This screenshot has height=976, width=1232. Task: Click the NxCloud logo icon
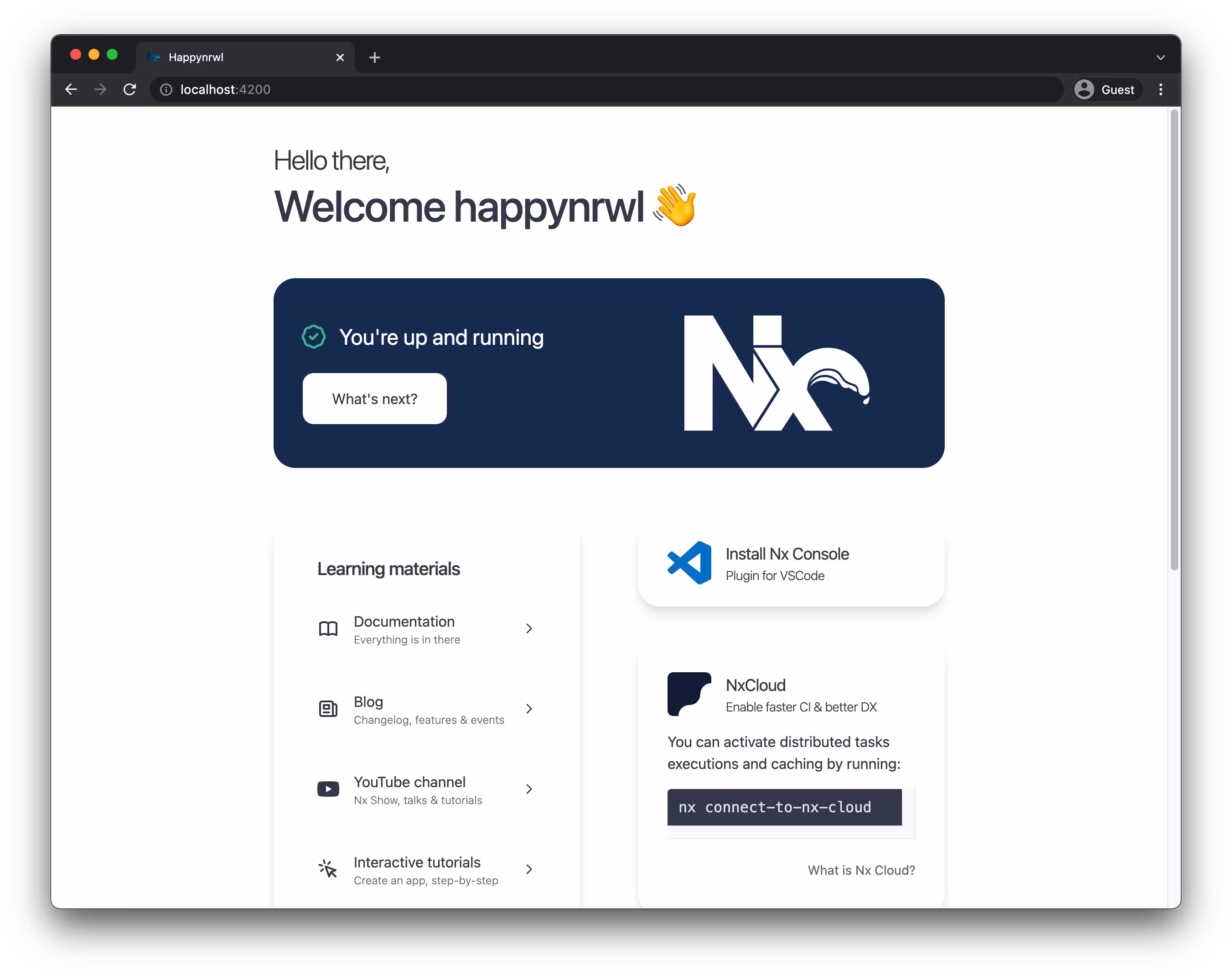coord(689,694)
